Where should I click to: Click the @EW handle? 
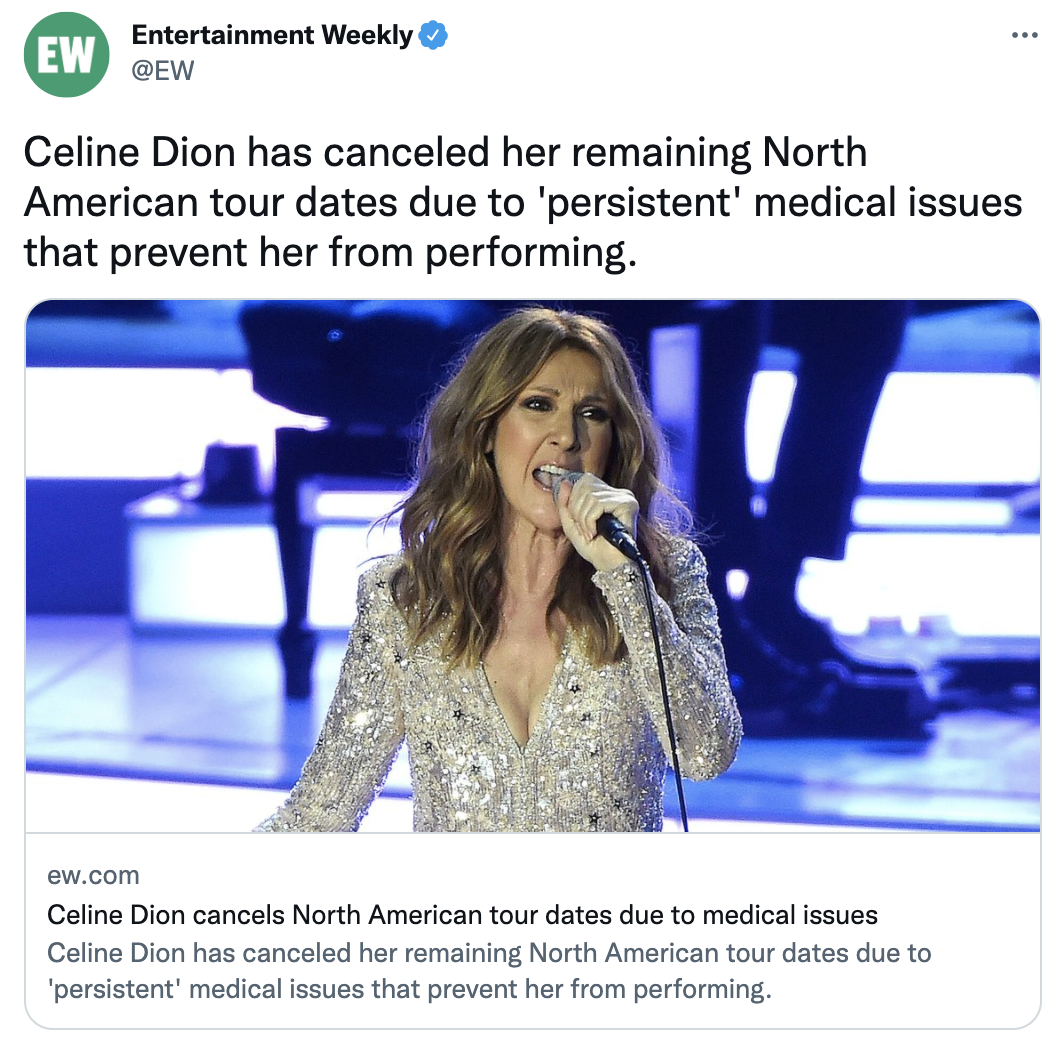coord(163,70)
